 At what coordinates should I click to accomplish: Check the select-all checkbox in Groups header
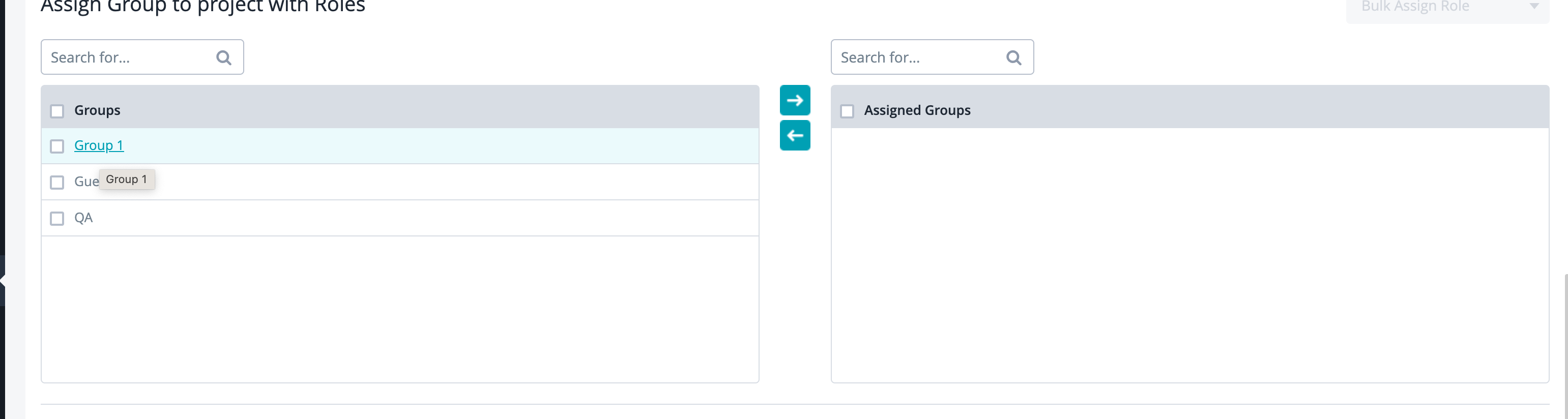click(57, 111)
